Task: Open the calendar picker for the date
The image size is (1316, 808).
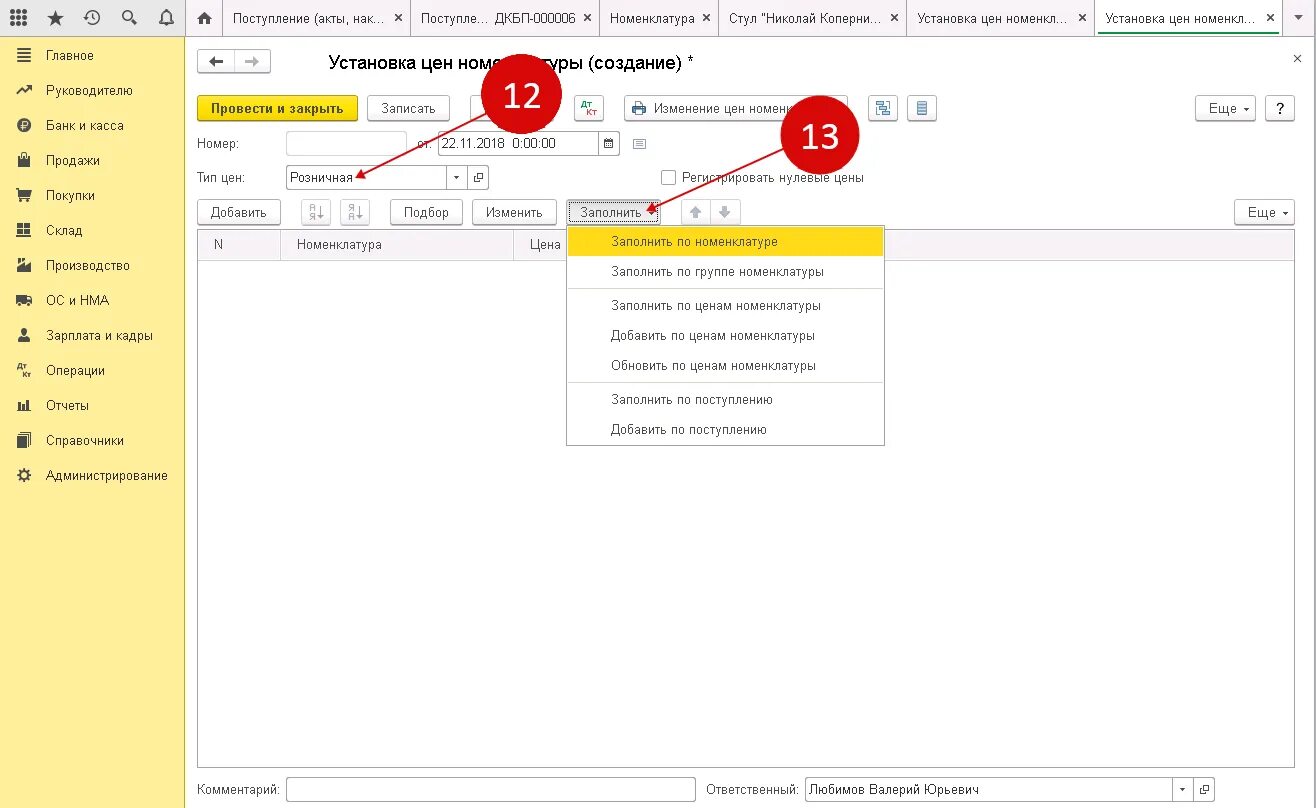Action: point(609,143)
